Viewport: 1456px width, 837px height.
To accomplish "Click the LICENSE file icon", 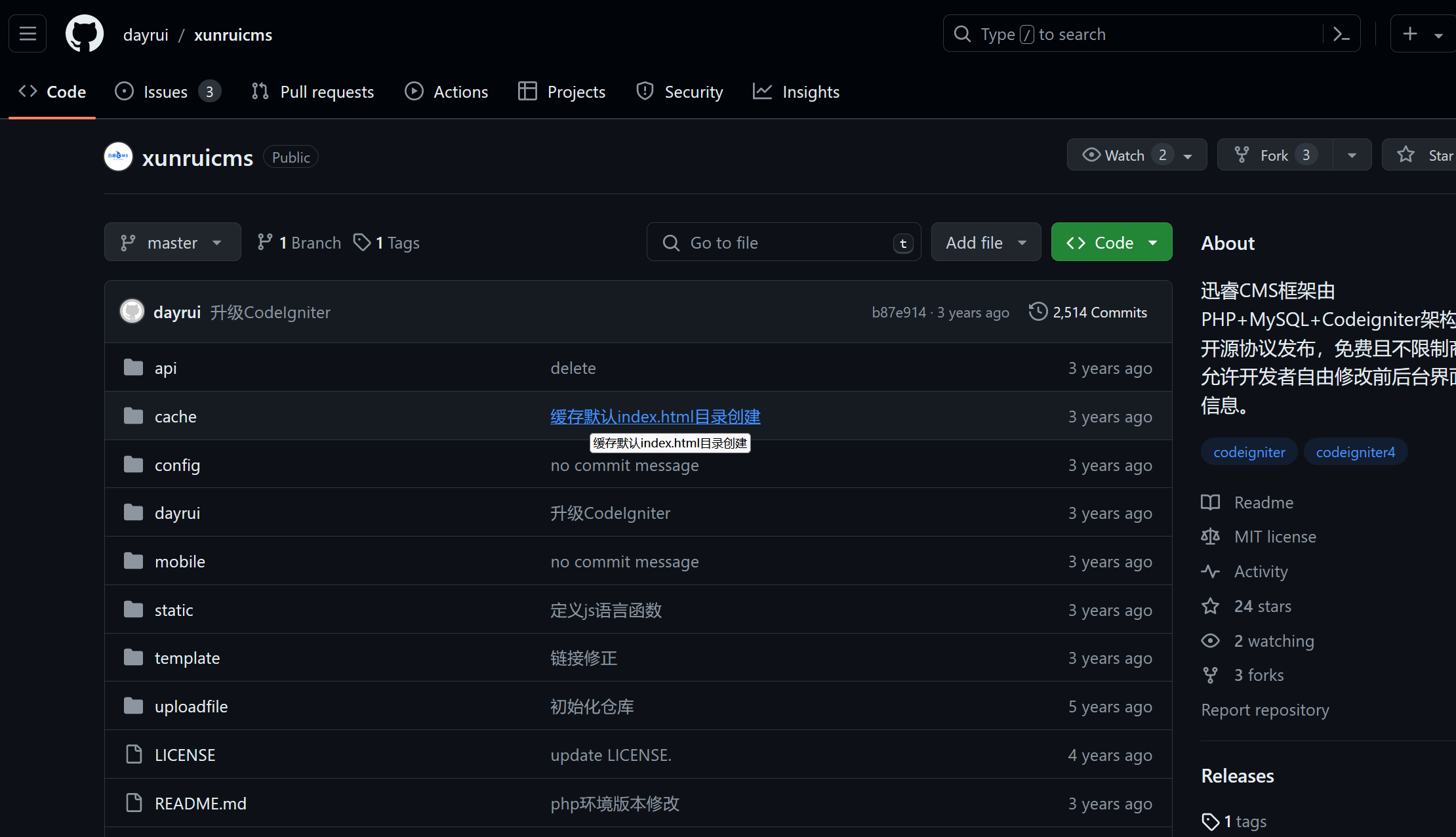I will tap(134, 754).
